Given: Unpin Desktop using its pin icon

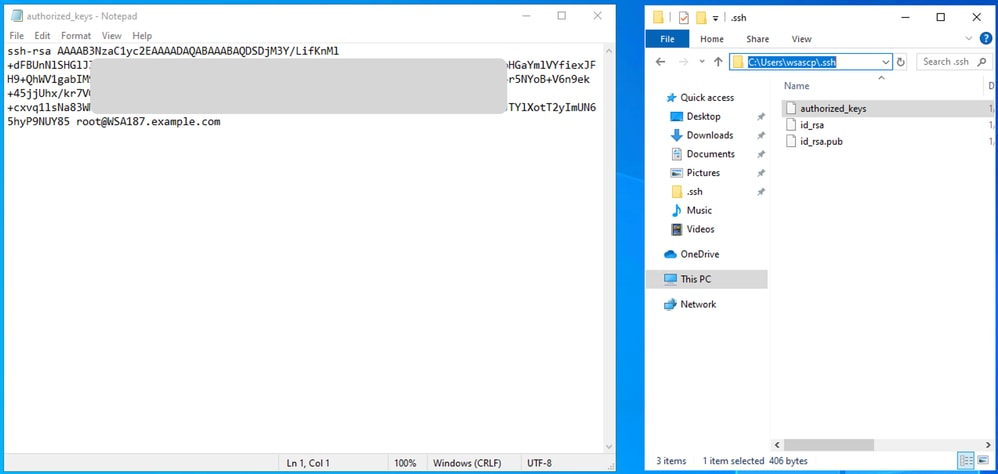Looking at the screenshot, I should click(760, 117).
